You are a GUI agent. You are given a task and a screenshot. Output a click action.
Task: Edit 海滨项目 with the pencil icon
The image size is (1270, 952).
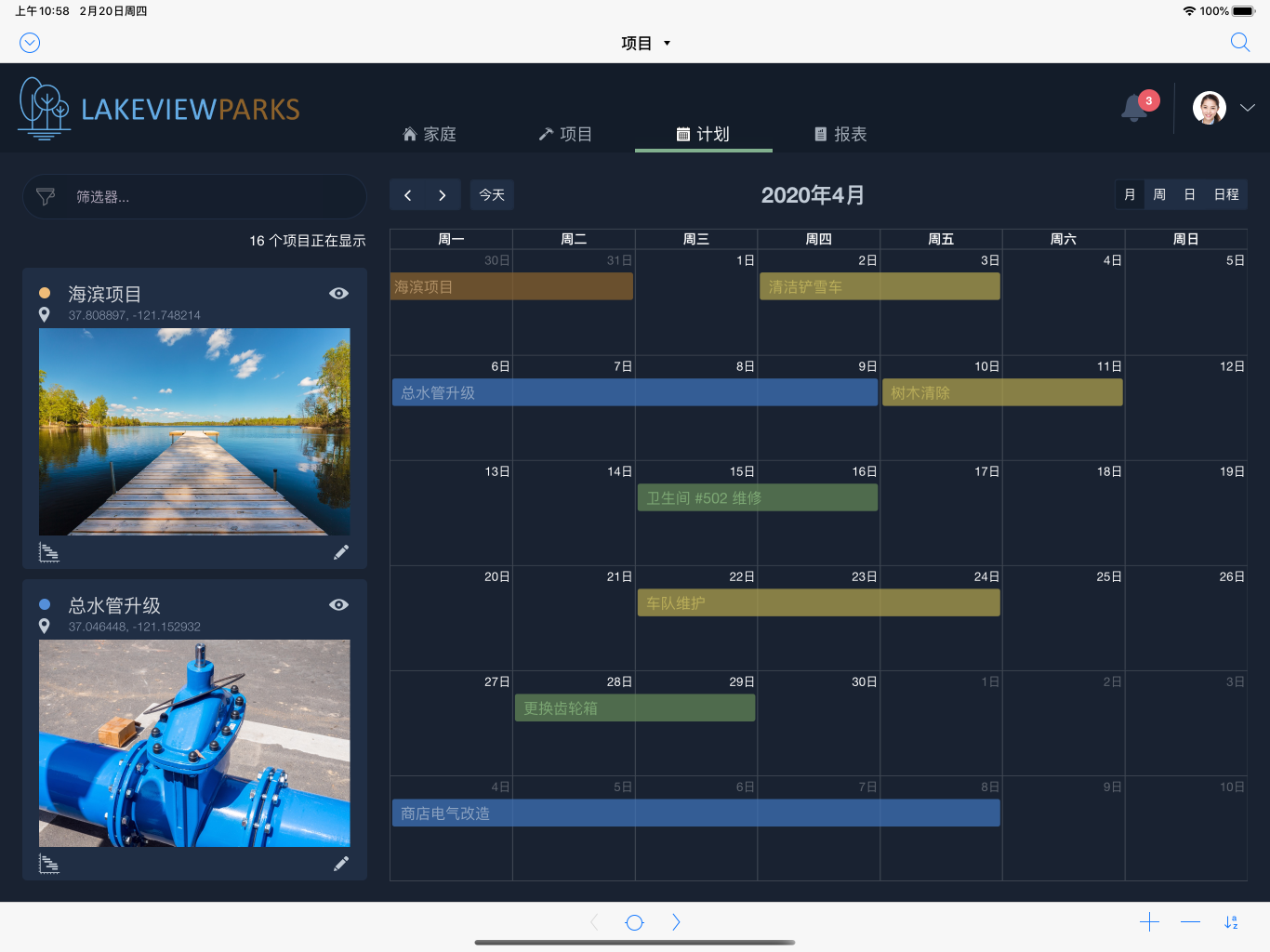pyautogui.click(x=341, y=552)
